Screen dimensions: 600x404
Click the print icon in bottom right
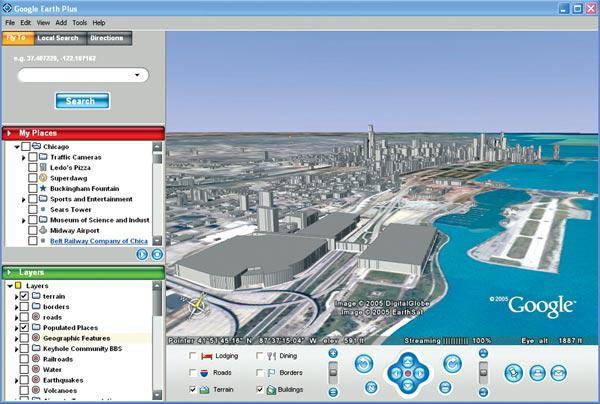click(x=537, y=372)
